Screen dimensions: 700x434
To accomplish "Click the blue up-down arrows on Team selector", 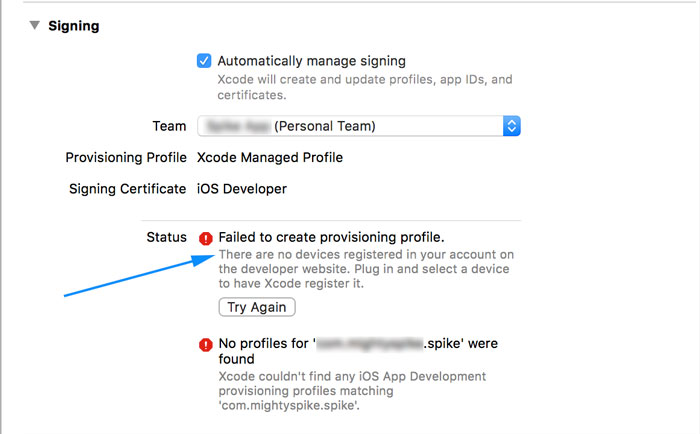I will (x=512, y=126).
